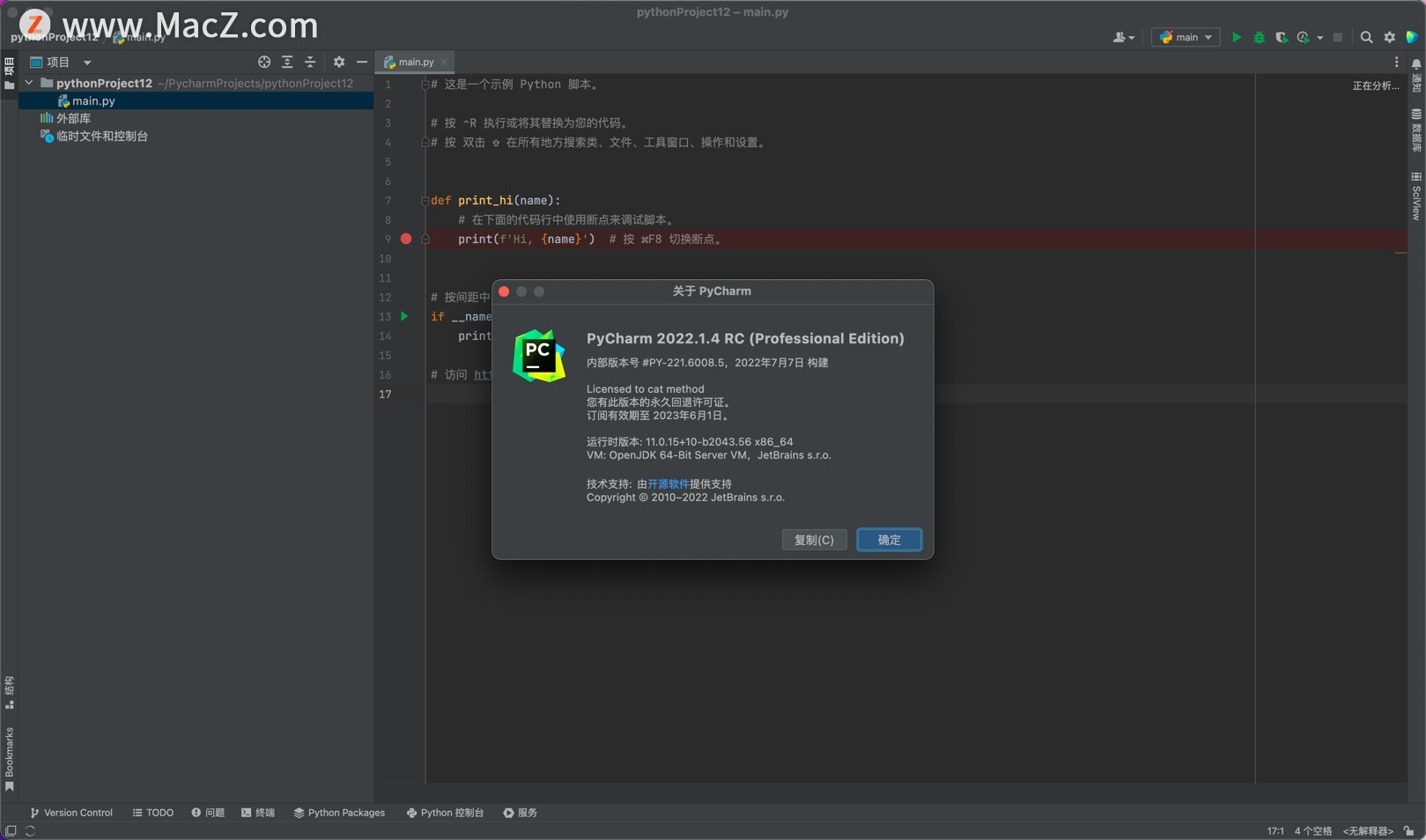Hide the project tool window with minus icon
This screenshot has height=840, width=1426.
(362, 62)
